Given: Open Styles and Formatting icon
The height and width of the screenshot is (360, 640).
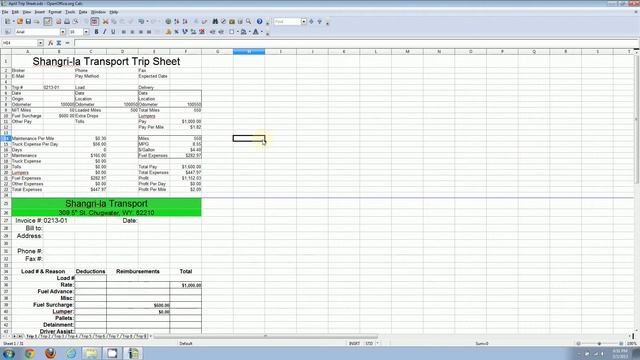Looking at the screenshot, I should click(7, 32).
